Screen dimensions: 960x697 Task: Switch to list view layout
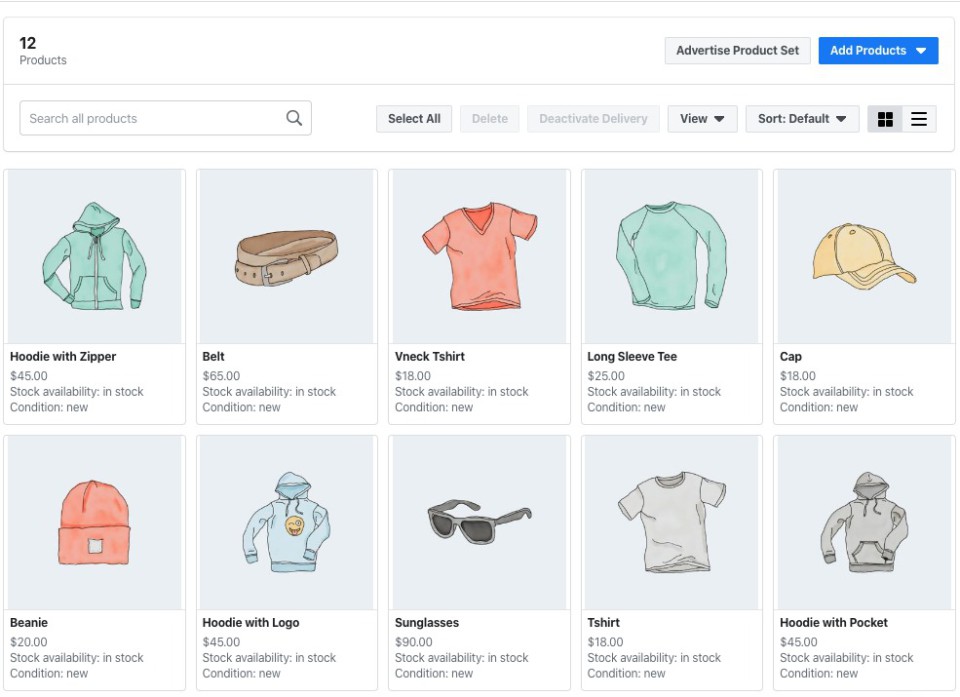[919, 119]
